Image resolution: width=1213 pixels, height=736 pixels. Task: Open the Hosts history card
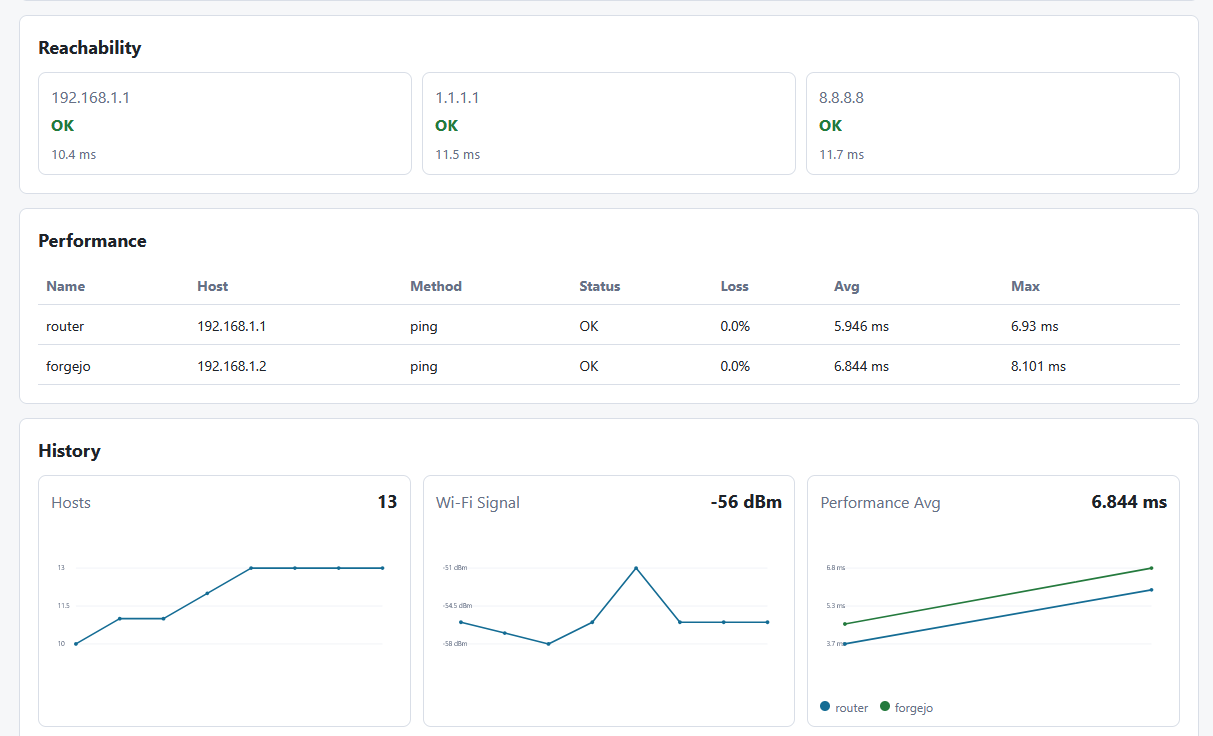[225, 600]
